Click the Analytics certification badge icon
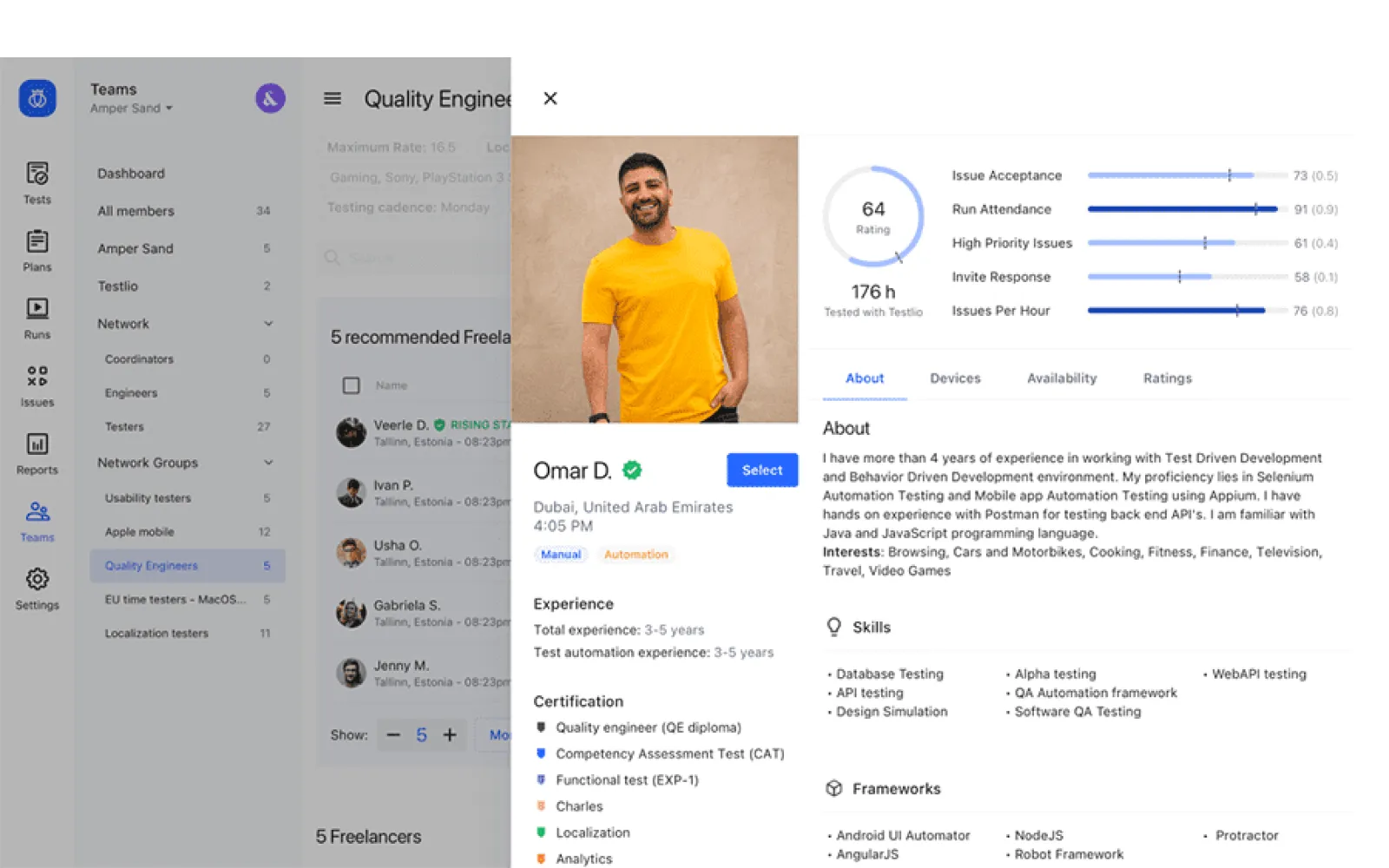This screenshot has height=868, width=1389. pyautogui.click(x=541, y=858)
